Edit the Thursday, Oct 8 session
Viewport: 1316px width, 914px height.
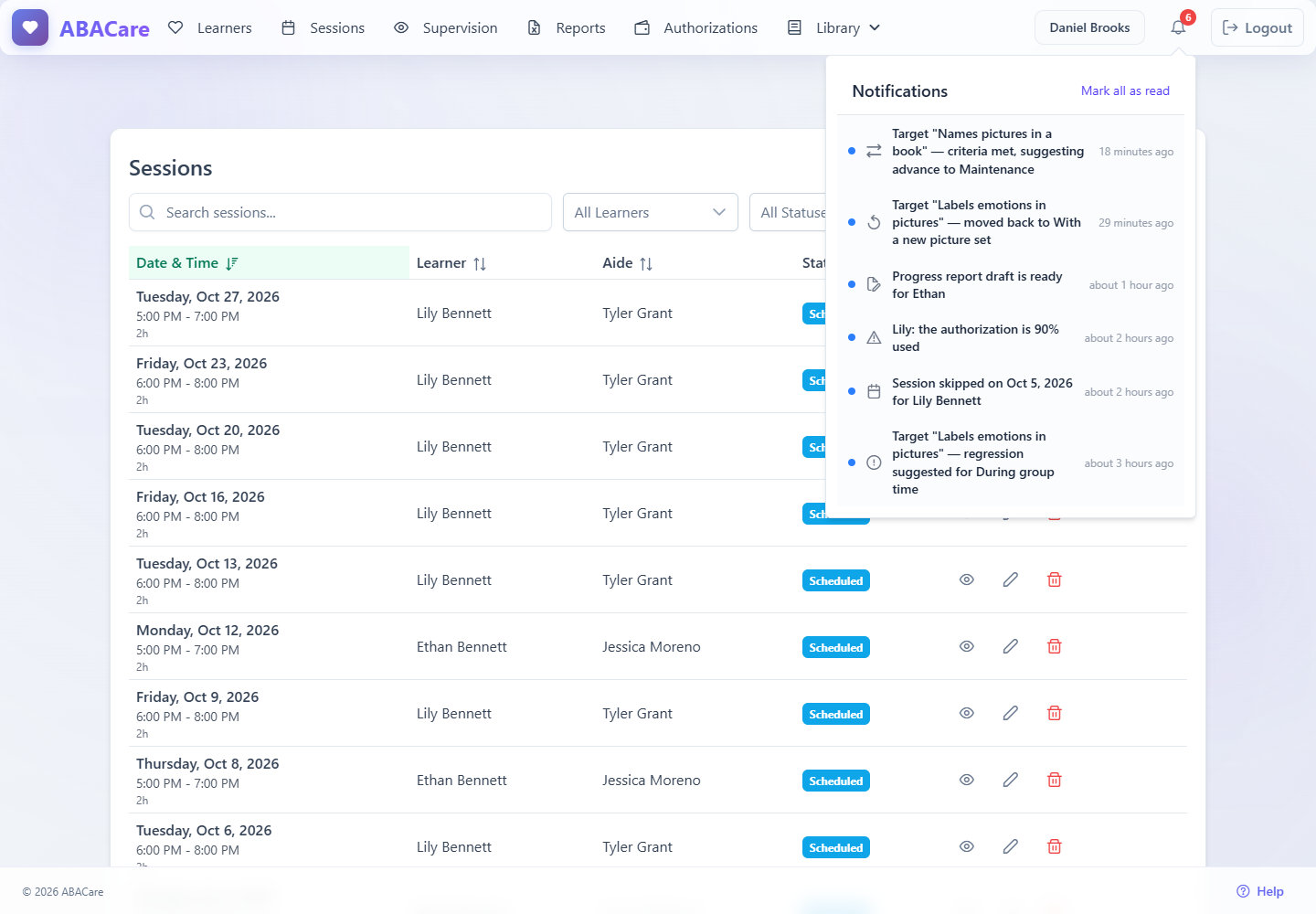pyautogui.click(x=1011, y=780)
